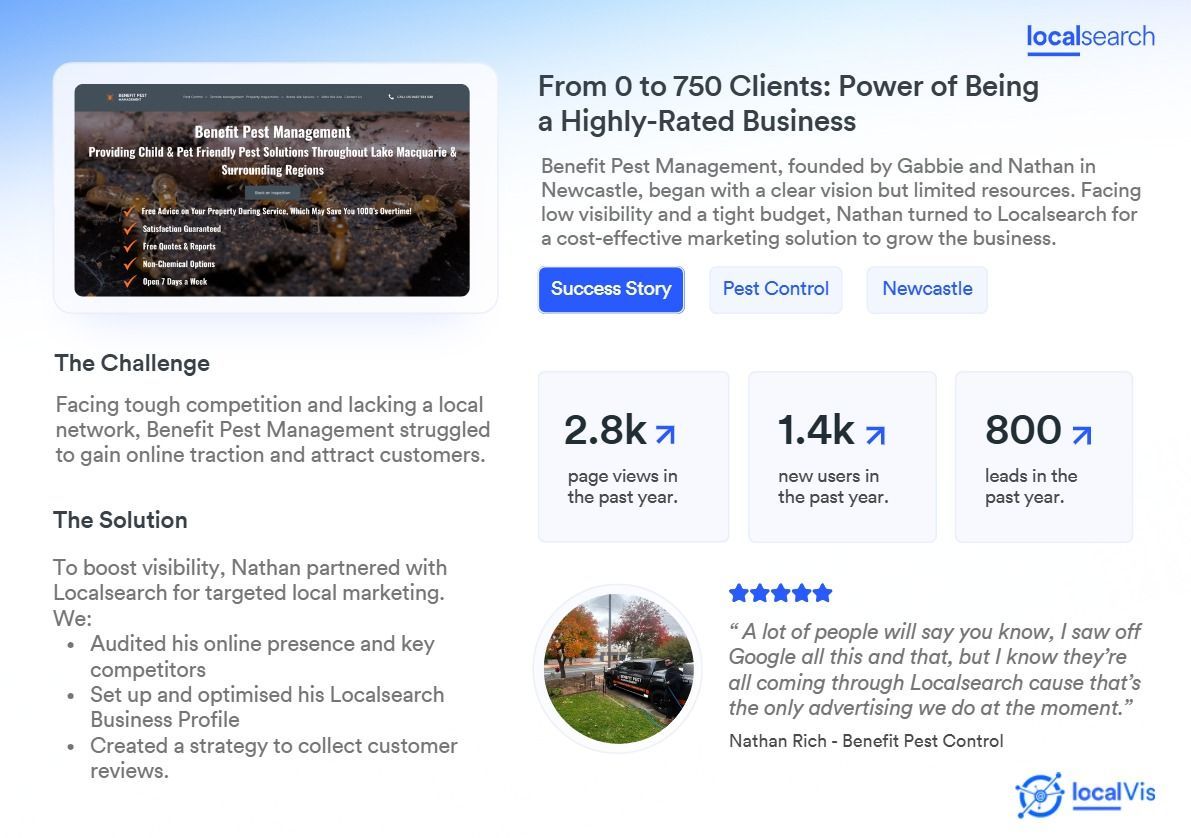Click the arrow icon beside 1.4k
Viewport: 1191px width, 838px height.
875,434
